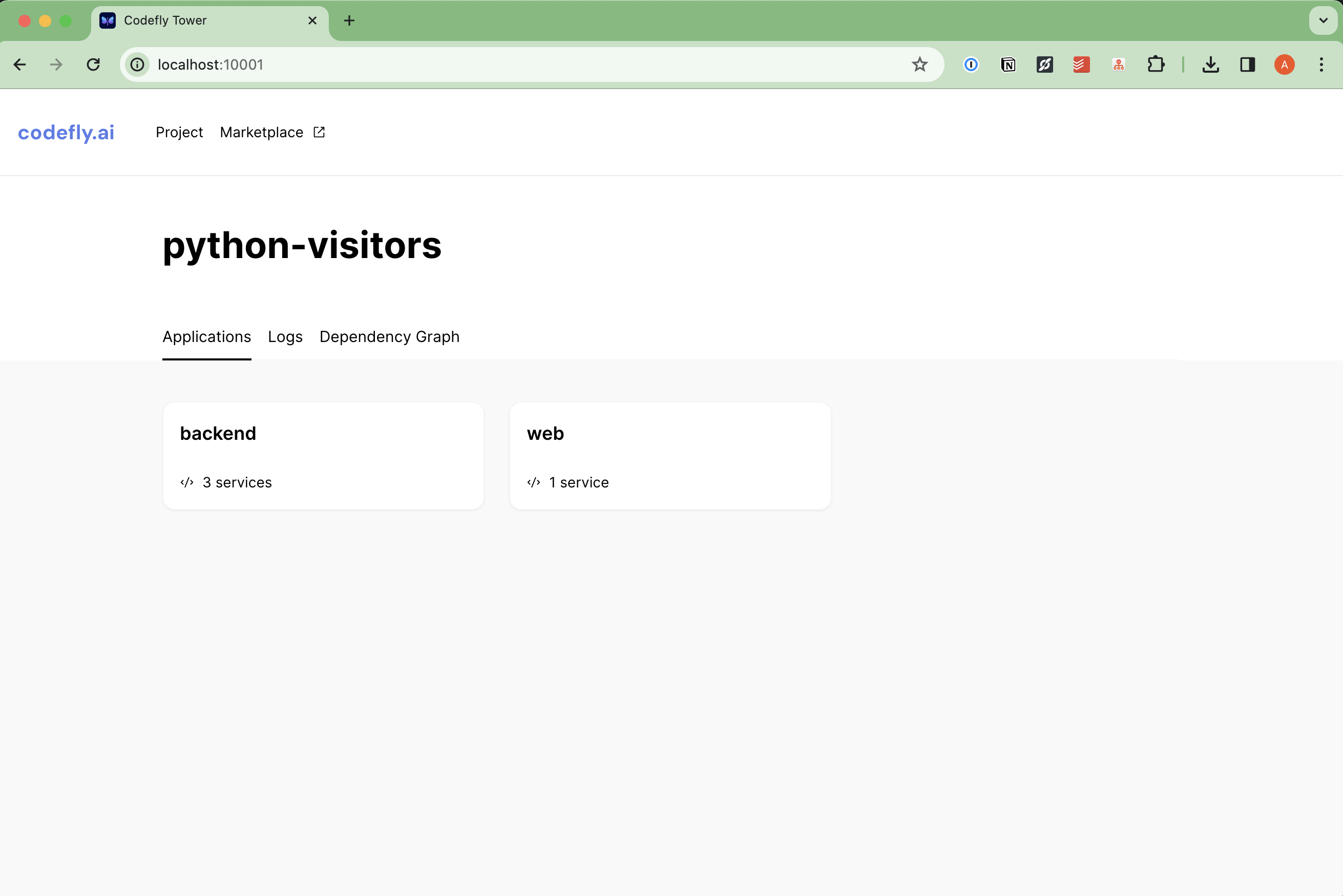Click the "3 services" text
The width and height of the screenshot is (1343, 896).
tap(237, 482)
